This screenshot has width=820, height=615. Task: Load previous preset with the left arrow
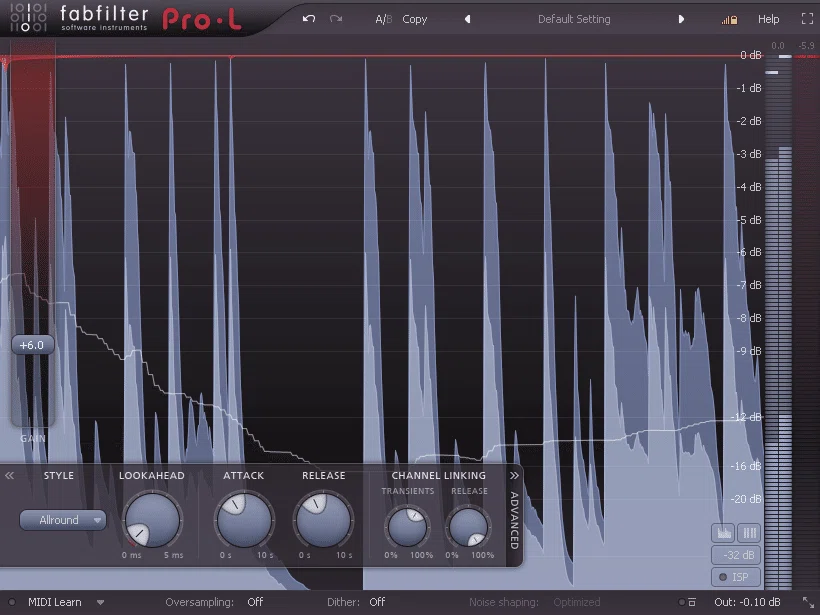(x=468, y=19)
